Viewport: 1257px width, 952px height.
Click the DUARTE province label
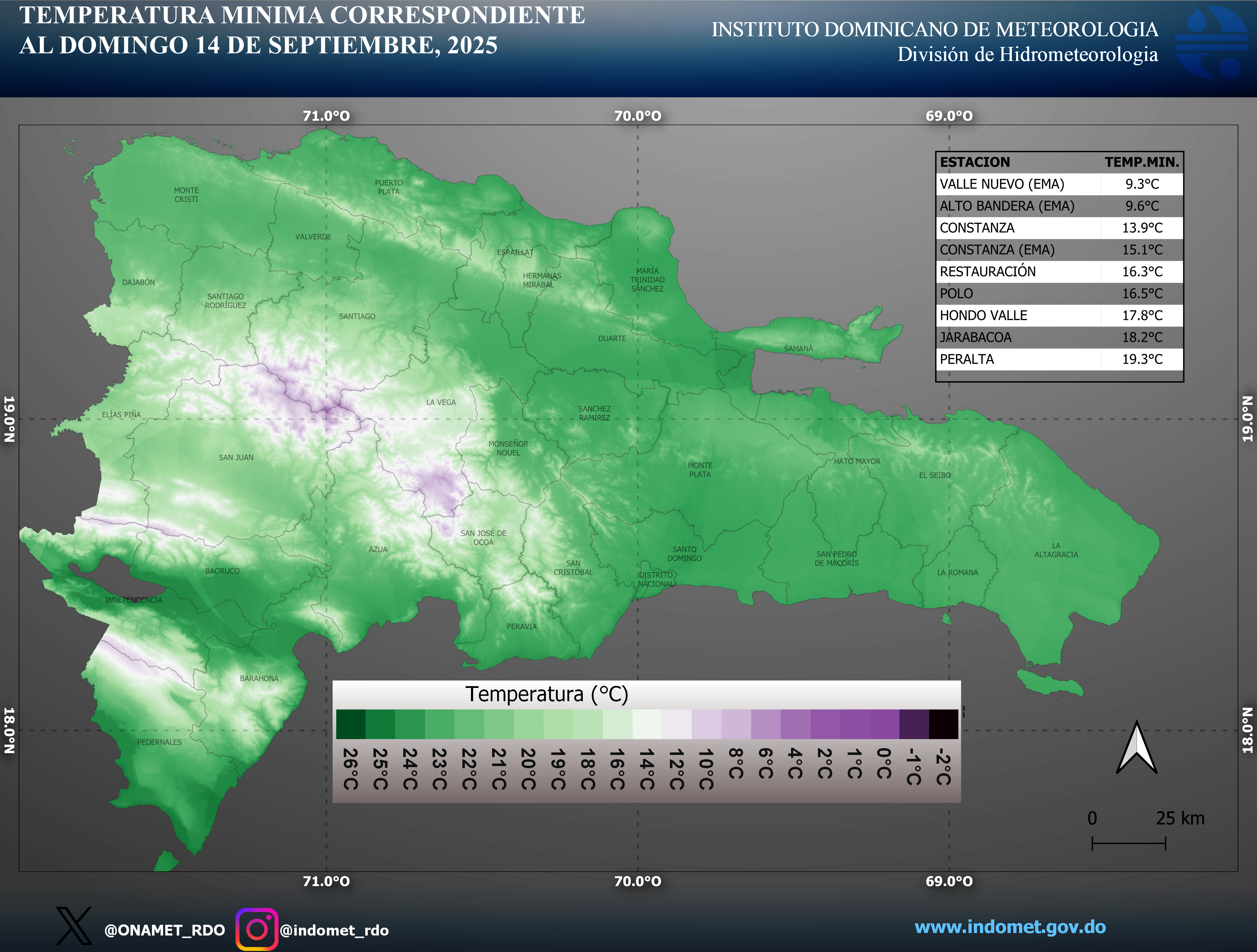[x=612, y=339]
